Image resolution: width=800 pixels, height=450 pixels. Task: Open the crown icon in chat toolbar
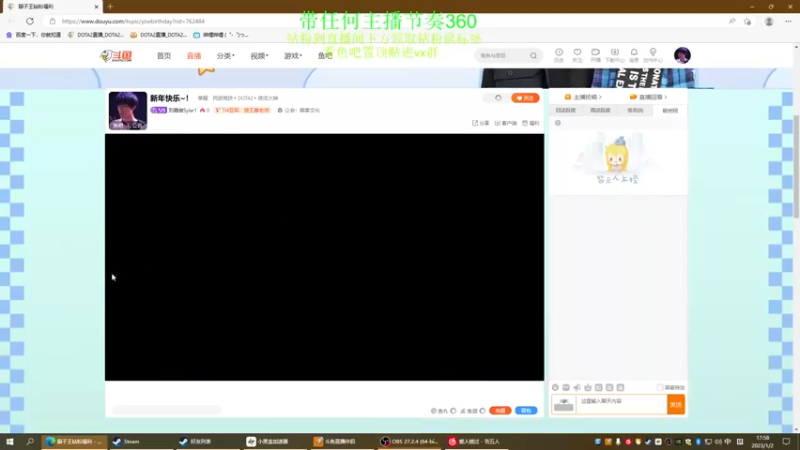point(588,387)
